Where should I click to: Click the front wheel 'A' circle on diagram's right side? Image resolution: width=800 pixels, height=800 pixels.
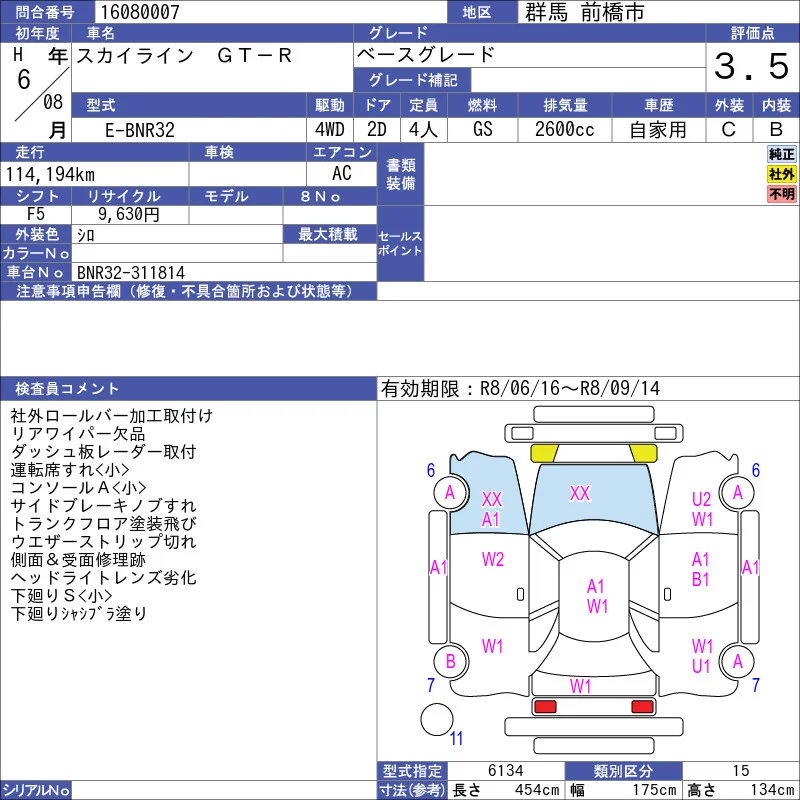click(737, 492)
